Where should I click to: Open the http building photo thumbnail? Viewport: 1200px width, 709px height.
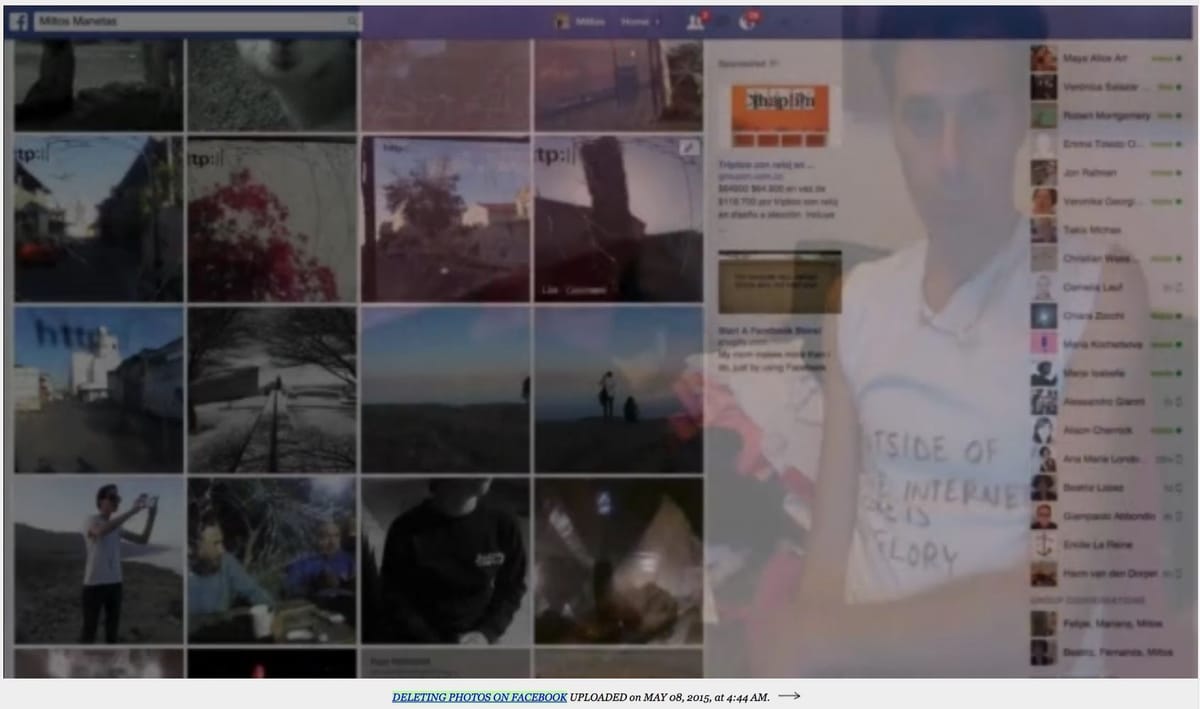(x=99, y=389)
